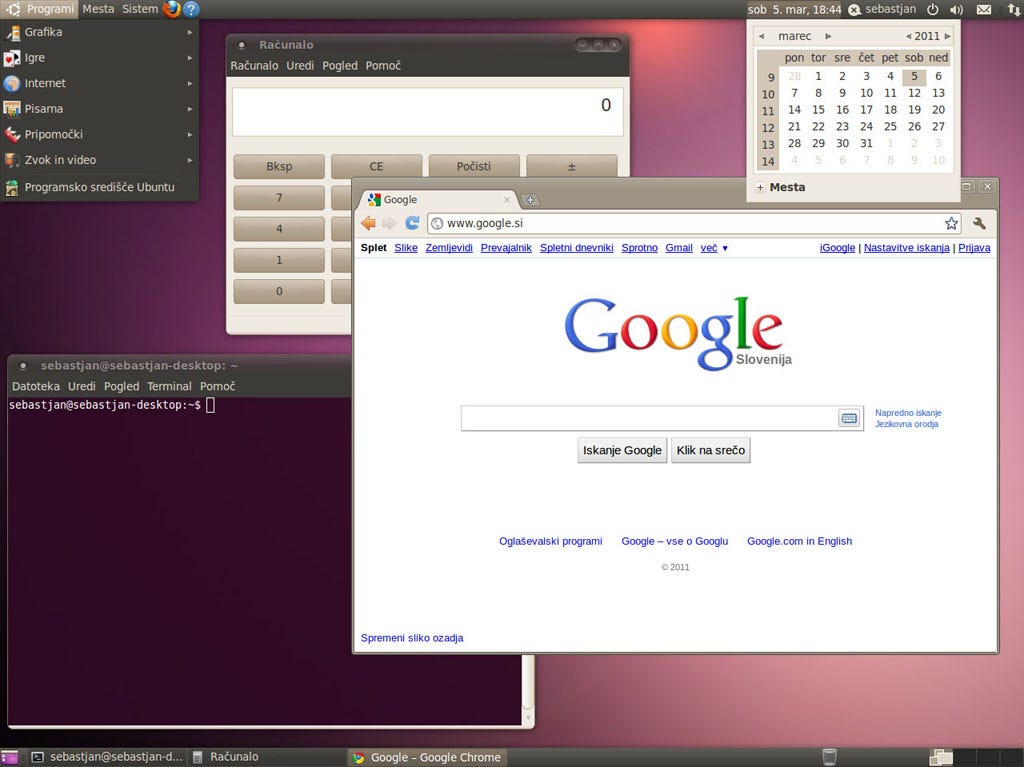Image resolution: width=1024 pixels, height=767 pixels.
Task: Click the date and time in top panel
Action: pos(794,9)
